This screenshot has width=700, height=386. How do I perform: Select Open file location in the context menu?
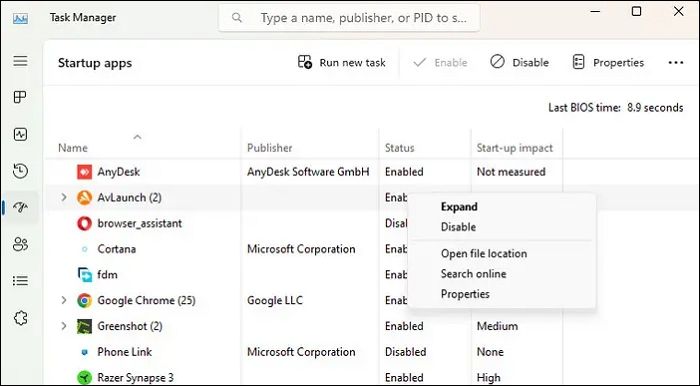click(x=484, y=253)
